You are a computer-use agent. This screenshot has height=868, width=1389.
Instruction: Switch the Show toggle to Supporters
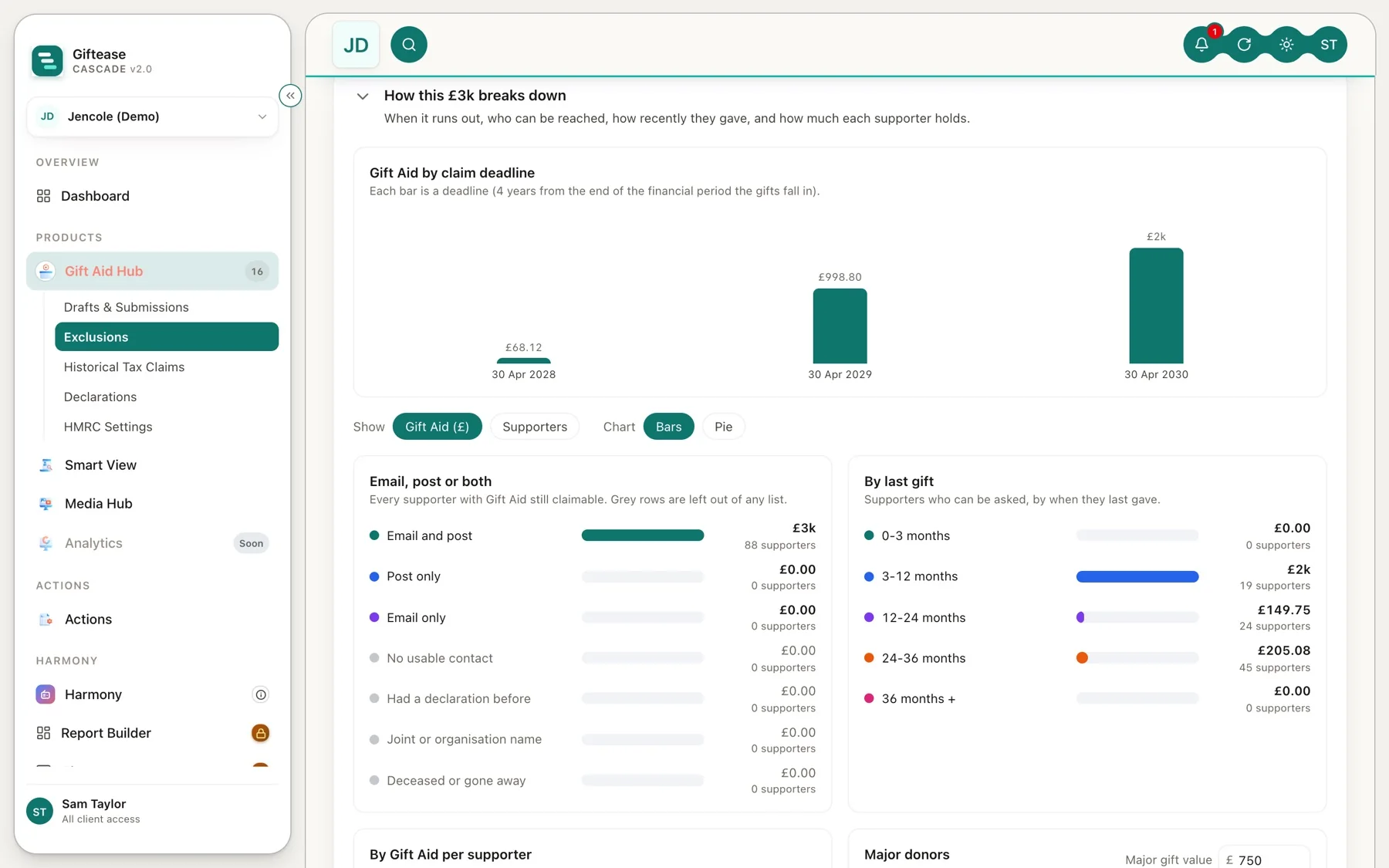535,427
